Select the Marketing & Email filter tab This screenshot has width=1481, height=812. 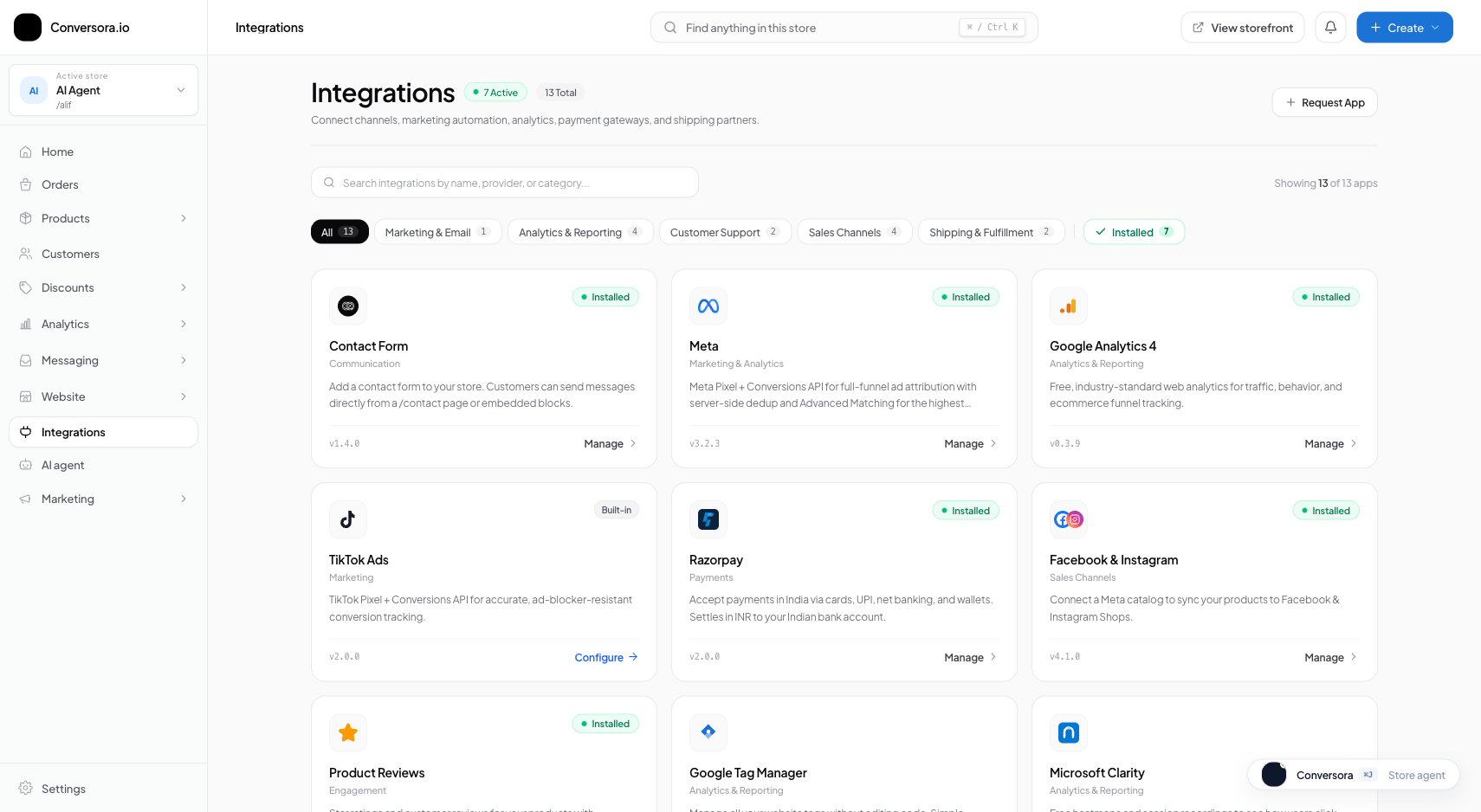point(438,232)
